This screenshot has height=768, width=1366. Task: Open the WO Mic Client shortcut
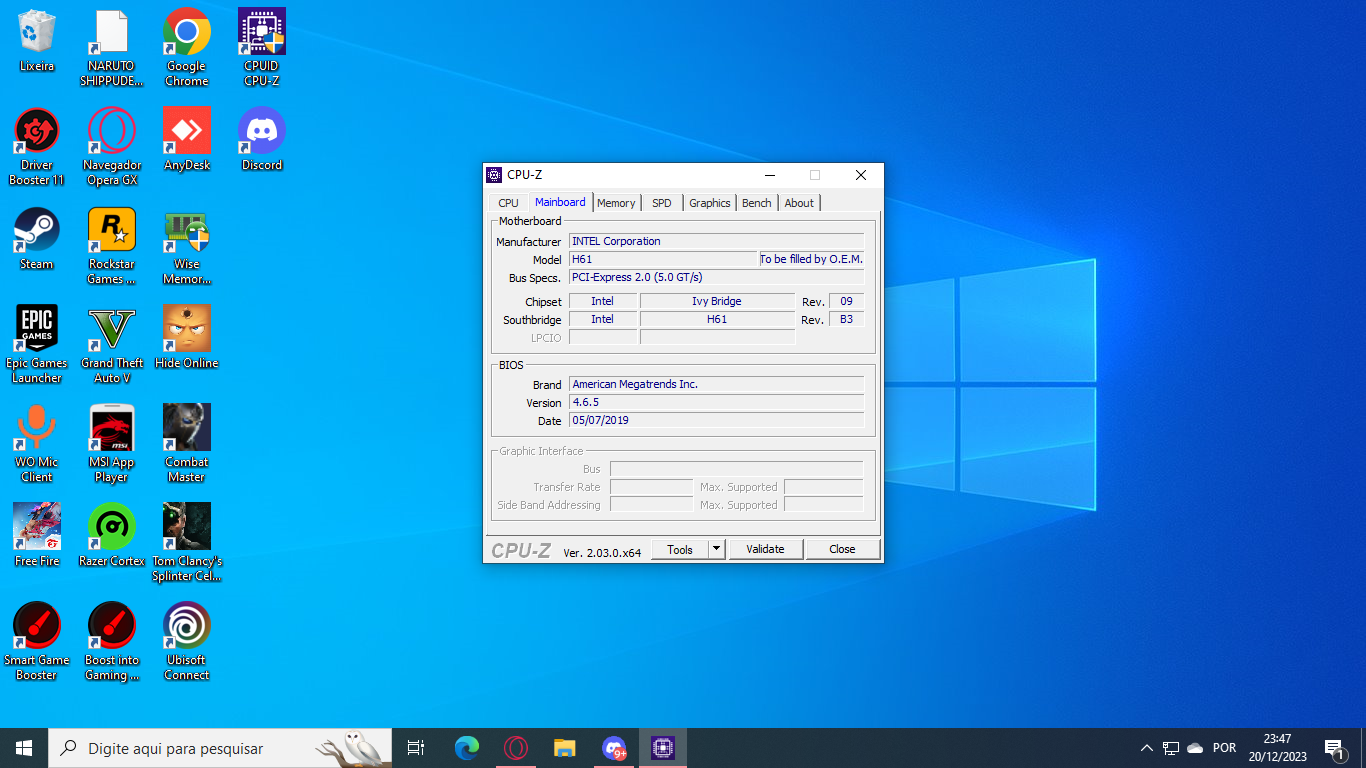point(37,444)
